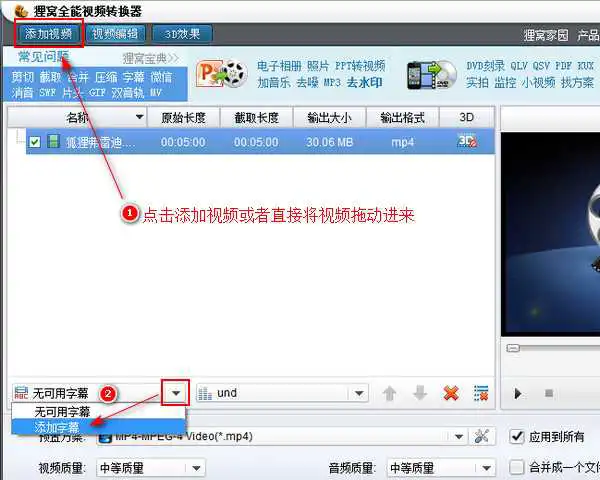Open the 名称 column dropdown arrow
Viewport: 600px width, 480px height.
tap(140, 117)
